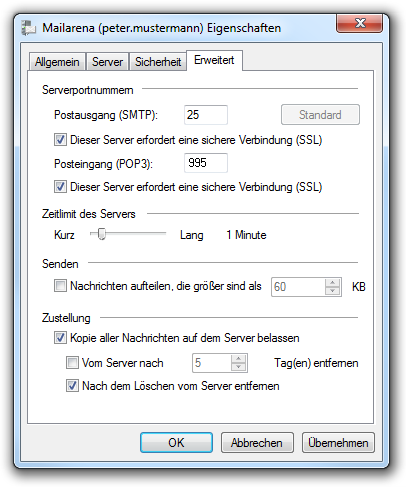Screen dimensions: 406x487
Task: Enable Nachrichten aufteilen checkbox
Action: pyautogui.click(x=60, y=286)
